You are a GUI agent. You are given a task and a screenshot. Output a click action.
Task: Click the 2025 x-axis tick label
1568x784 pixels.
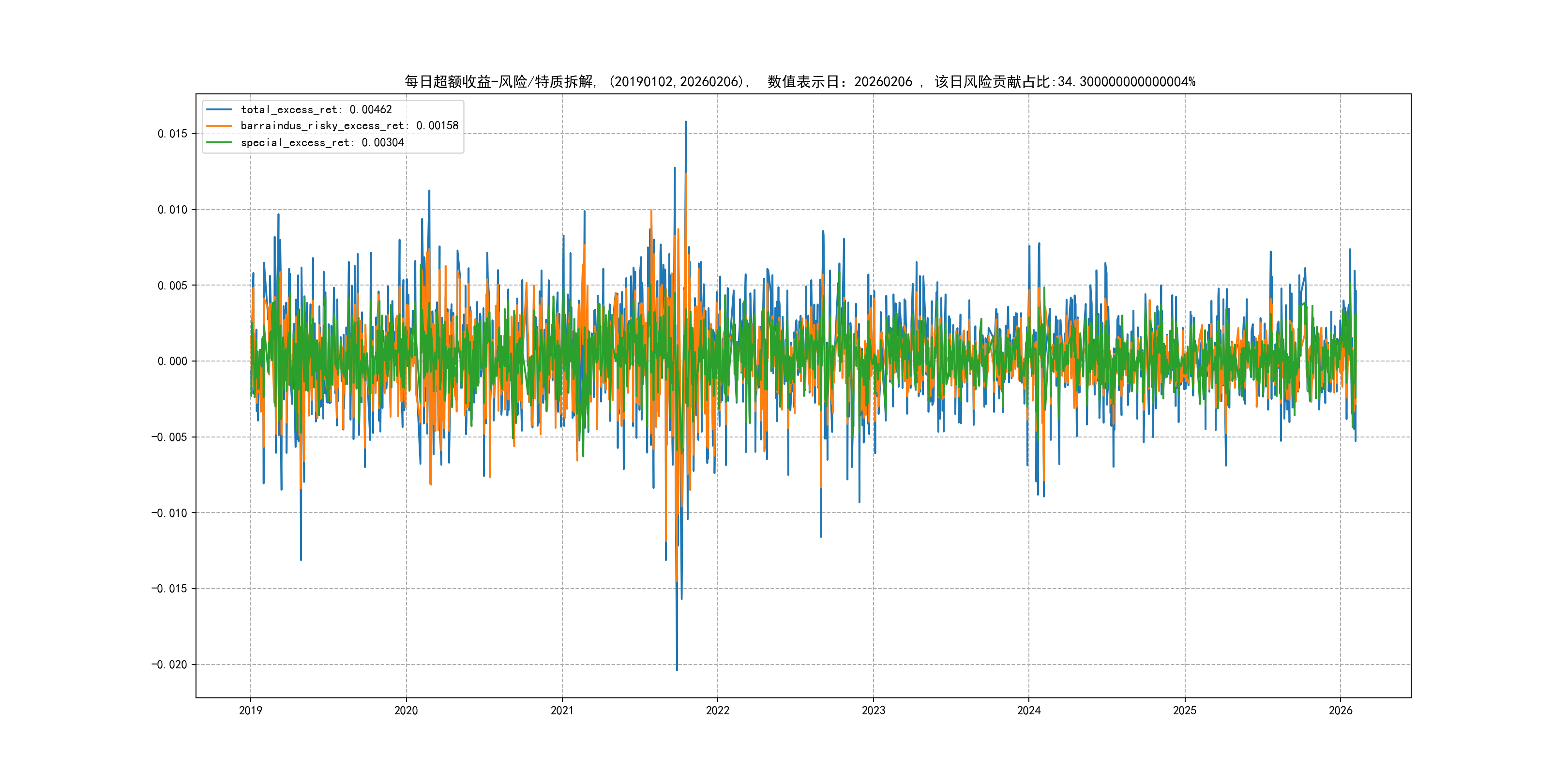[1185, 710]
